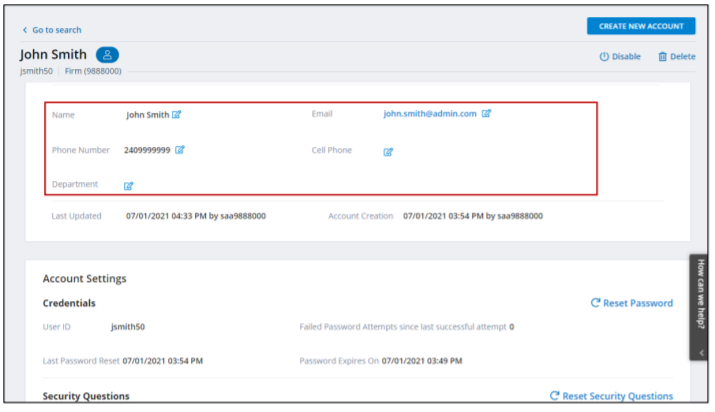Click the Department edit icon
715x412 pixels.
click(x=128, y=186)
